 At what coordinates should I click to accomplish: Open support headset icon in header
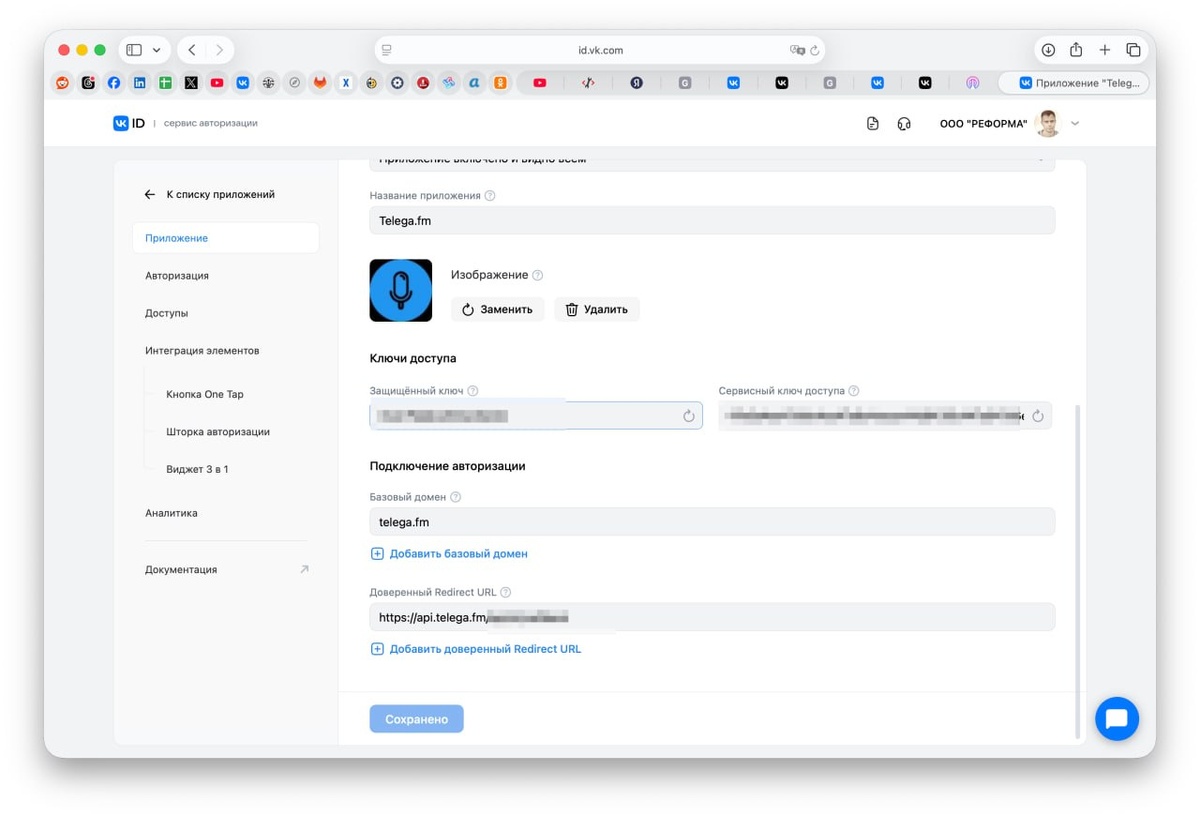tap(904, 123)
